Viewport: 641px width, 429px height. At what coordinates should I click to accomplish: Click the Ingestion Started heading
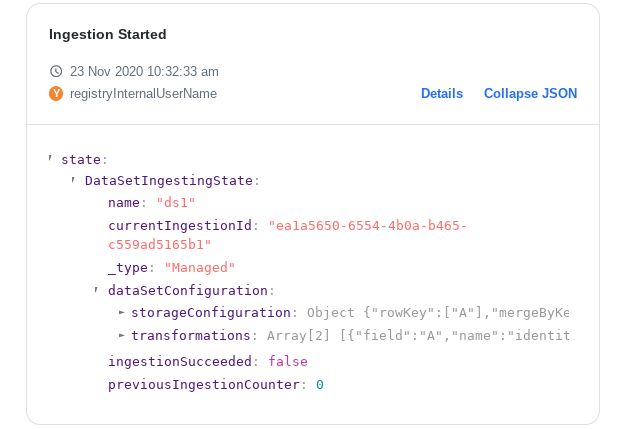[108, 34]
